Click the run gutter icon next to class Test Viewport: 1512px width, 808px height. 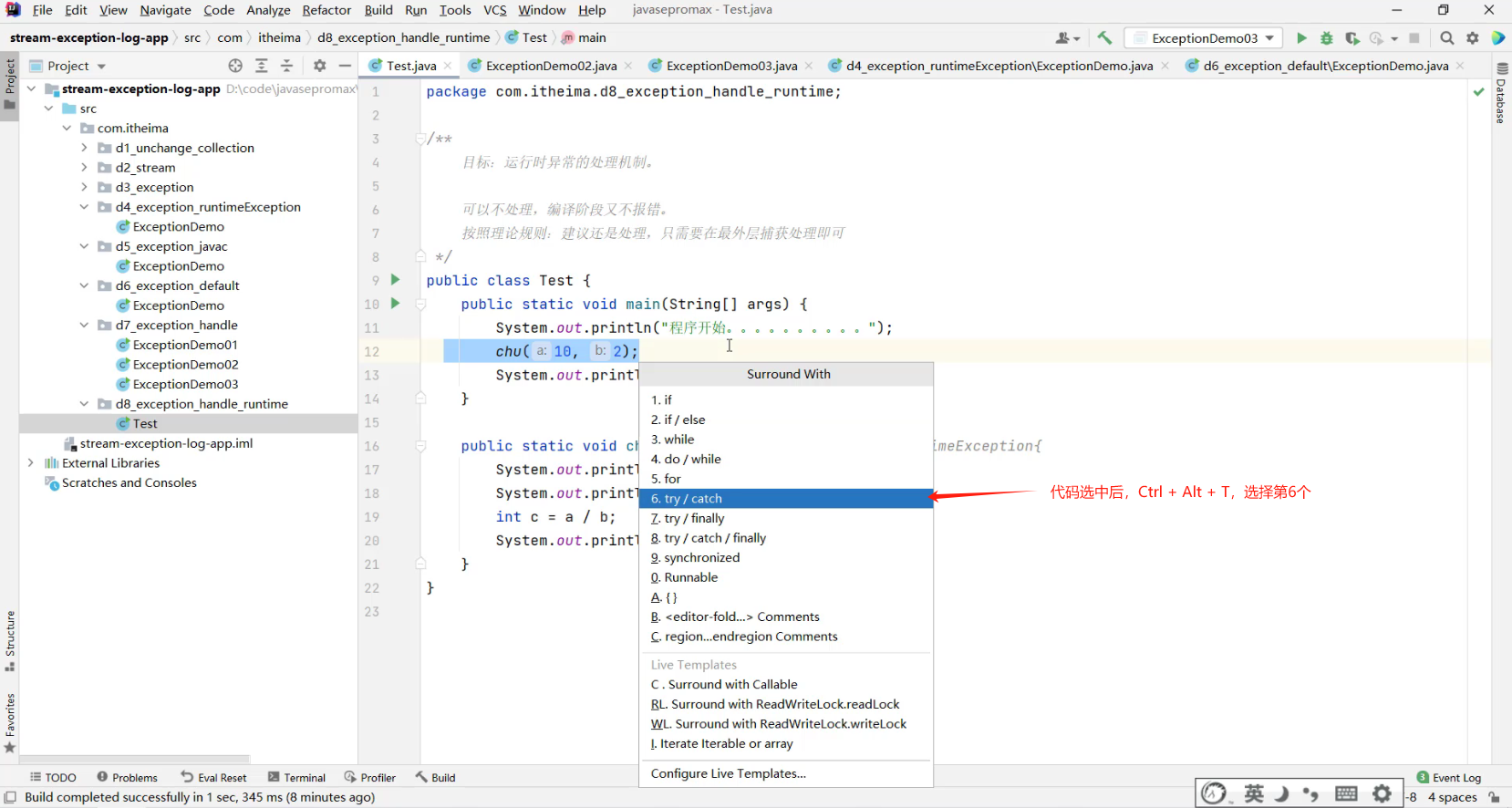(395, 280)
